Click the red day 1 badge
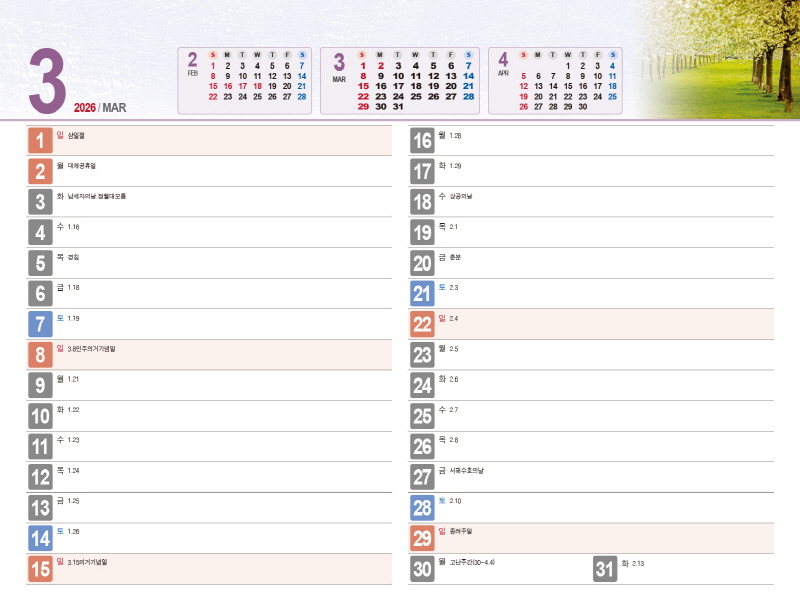800x604 pixels. [40, 140]
